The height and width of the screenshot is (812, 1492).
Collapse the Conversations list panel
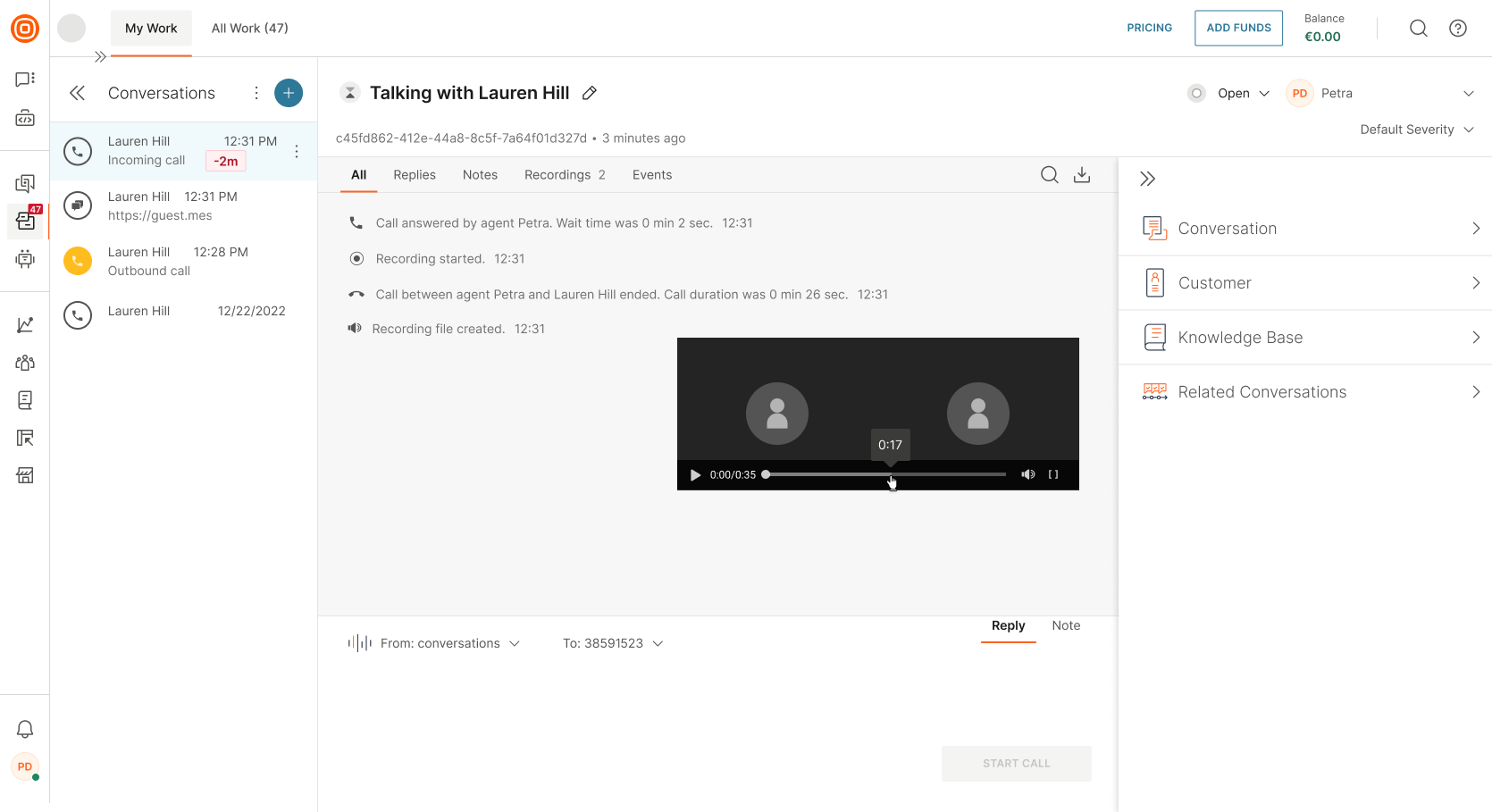(78, 93)
